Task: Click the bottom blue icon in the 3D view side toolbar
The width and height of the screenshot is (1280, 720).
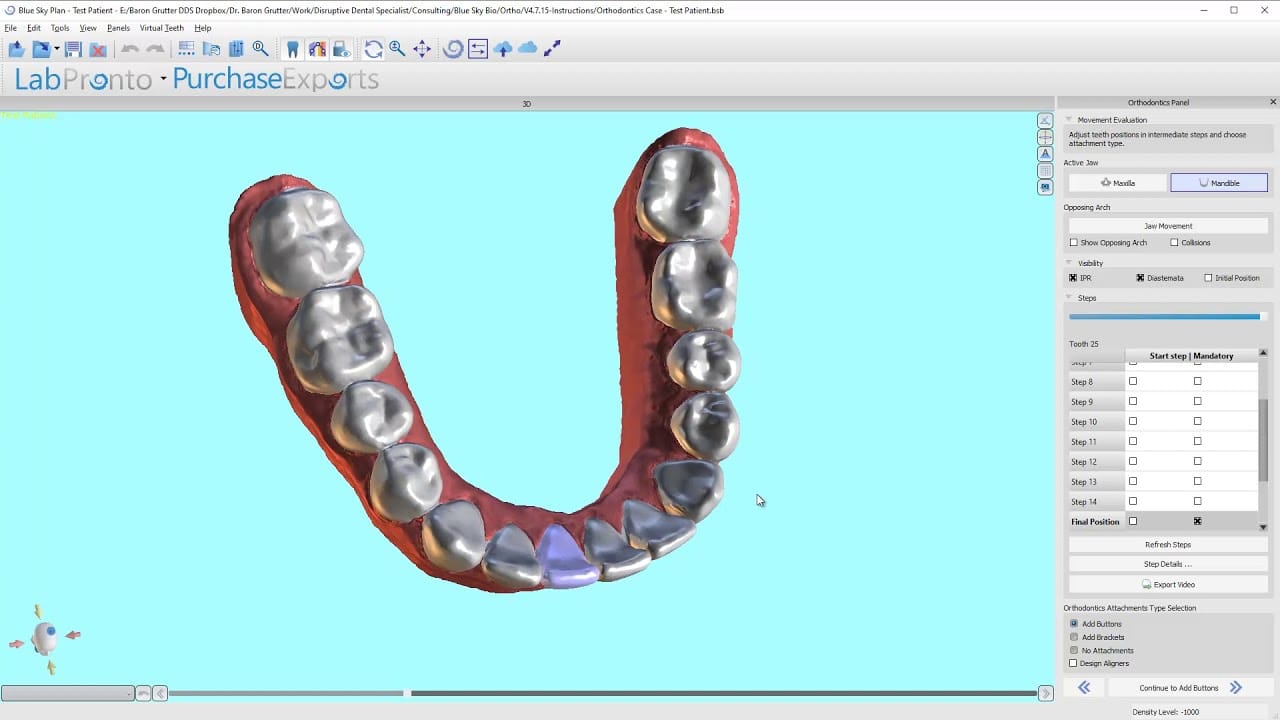Action: point(1045,187)
